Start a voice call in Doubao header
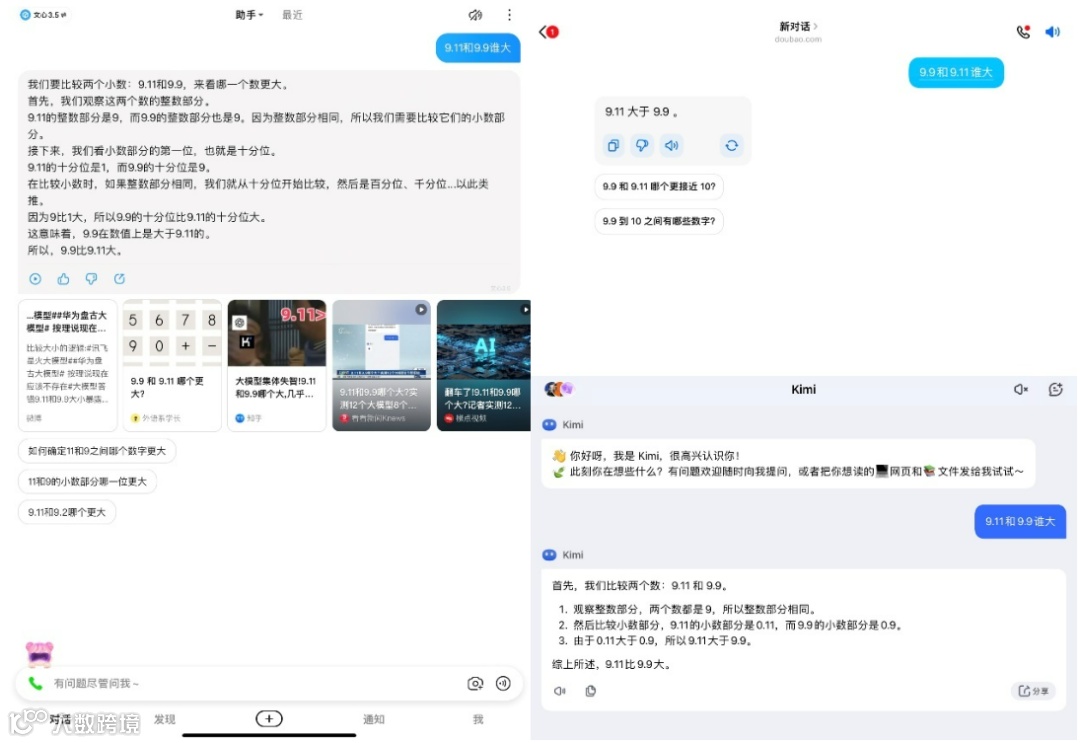Viewport: 1080px width, 743px height. coord(1024,32)
